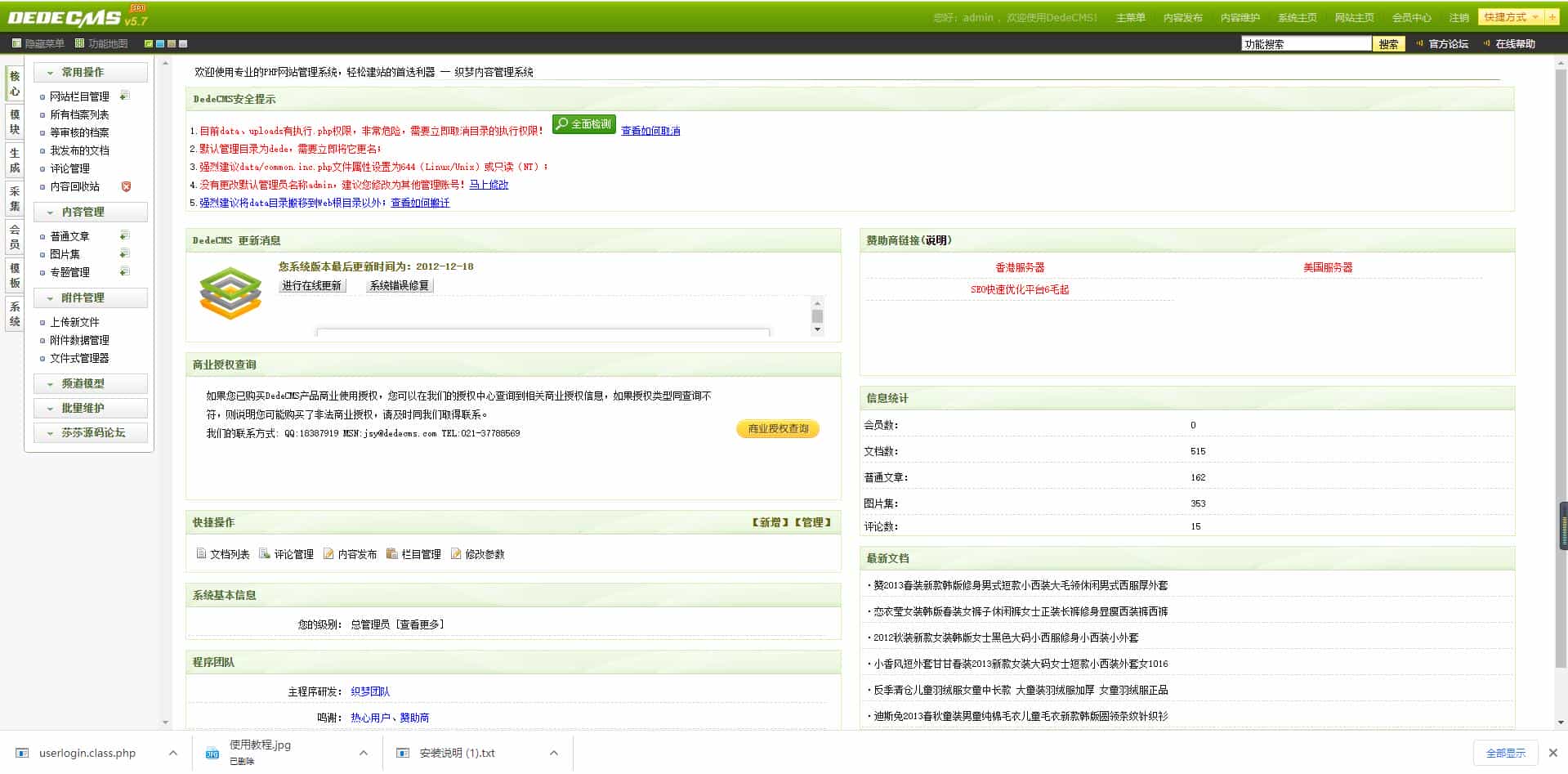The image size is (1568, 774).
Task: Click the DedeCMS logo in the header
Action: coord(78,16)
